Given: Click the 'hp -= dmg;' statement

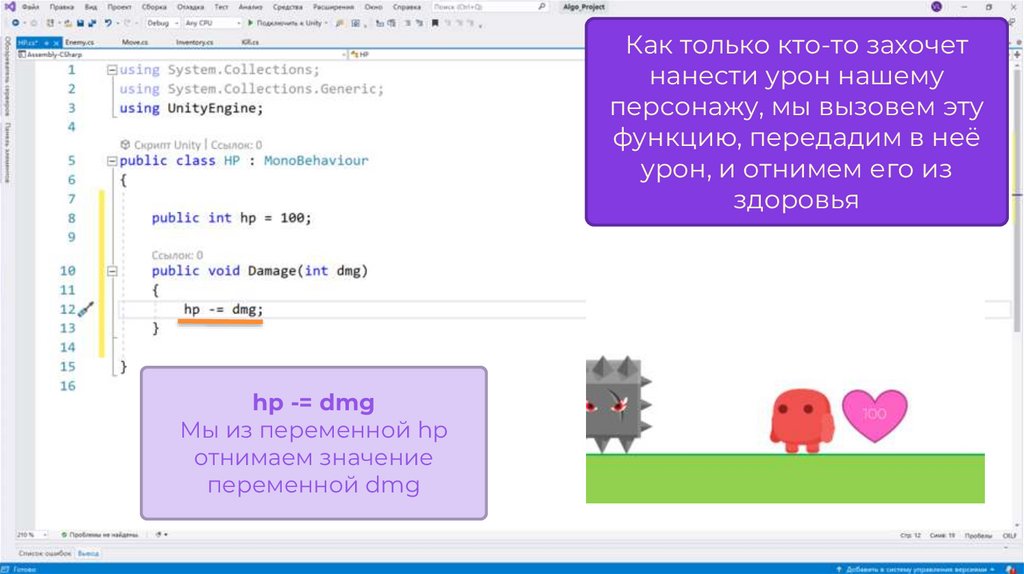Looking at the screenshot, I should pos(223,310).
